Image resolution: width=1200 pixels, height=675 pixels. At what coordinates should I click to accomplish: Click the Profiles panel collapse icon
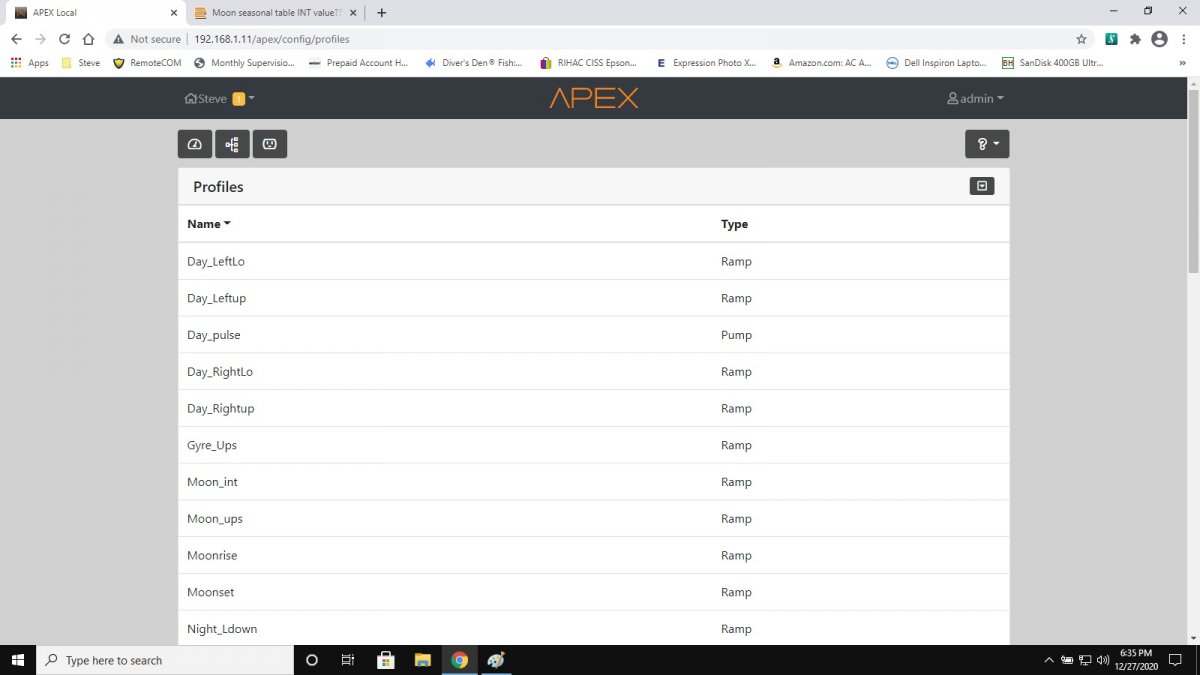tap(982, 186)
